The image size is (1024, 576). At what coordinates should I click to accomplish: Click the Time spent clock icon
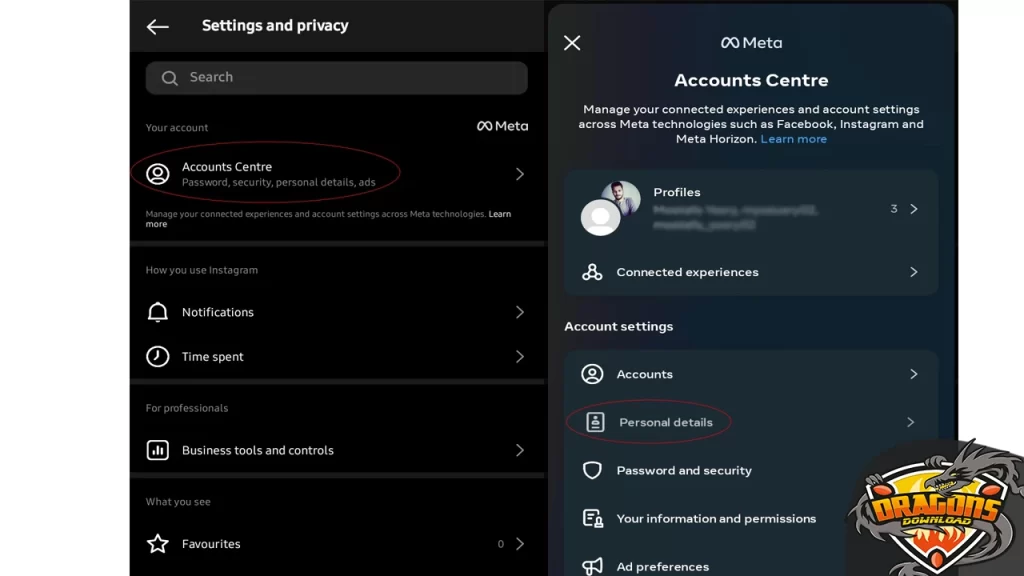click(x=158, y=357)
